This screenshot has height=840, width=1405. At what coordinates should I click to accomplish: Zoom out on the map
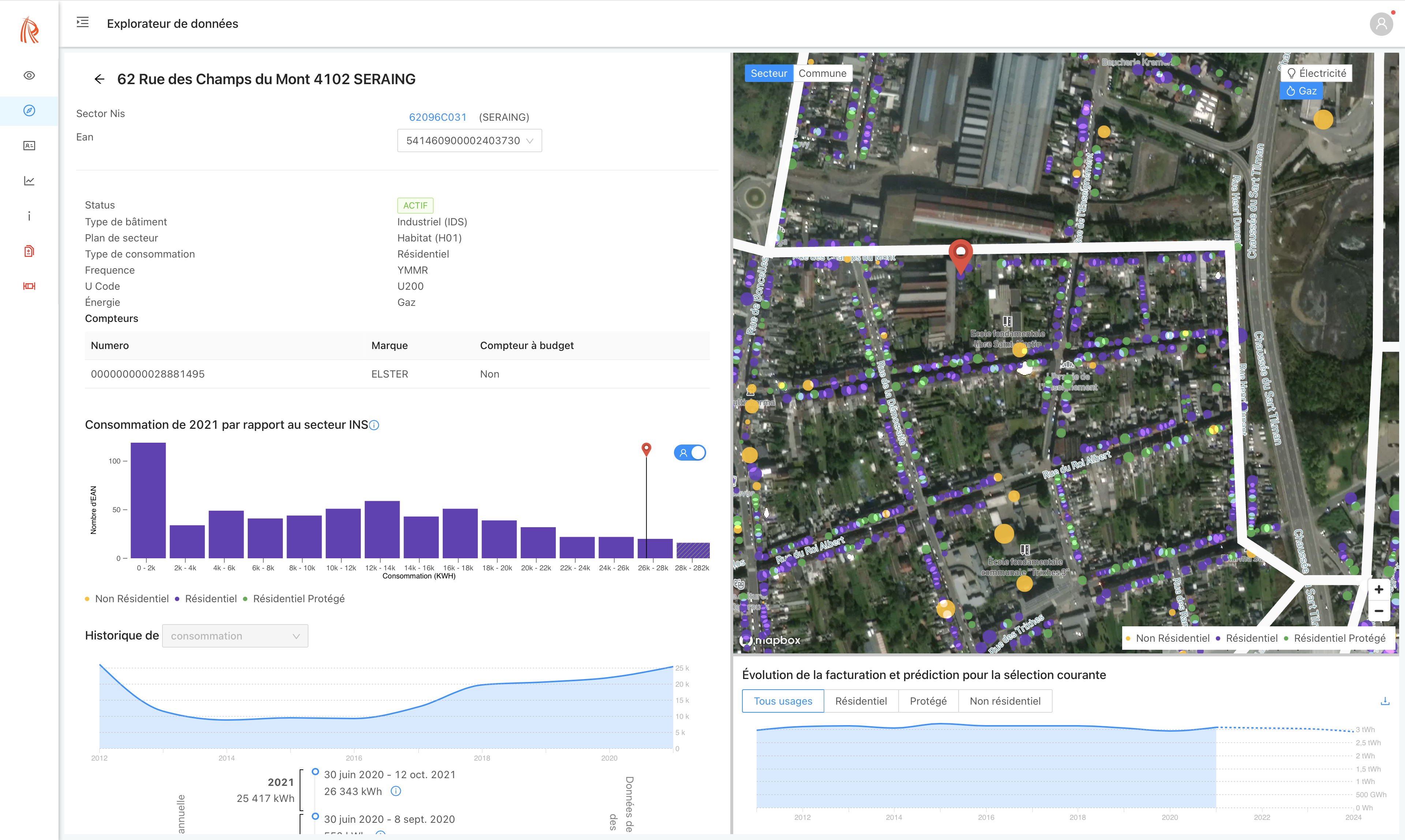pyautogui.click(x=1379, y=611)
